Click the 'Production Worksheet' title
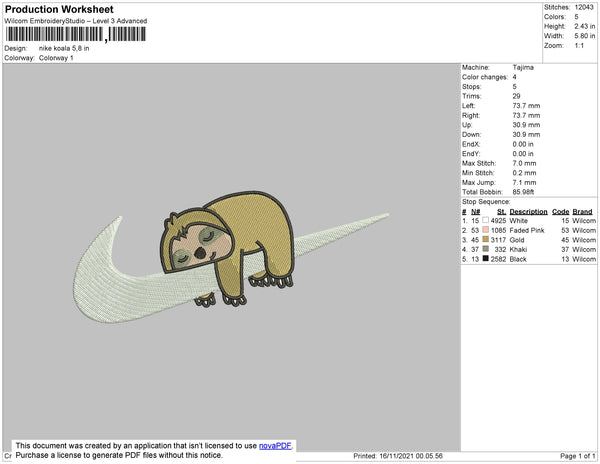600x464 pixels. (x=59, y=10)
